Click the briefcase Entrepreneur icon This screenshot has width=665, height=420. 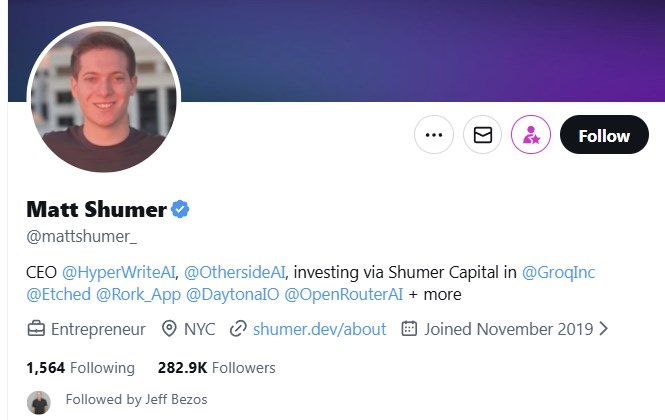(36, 329)
